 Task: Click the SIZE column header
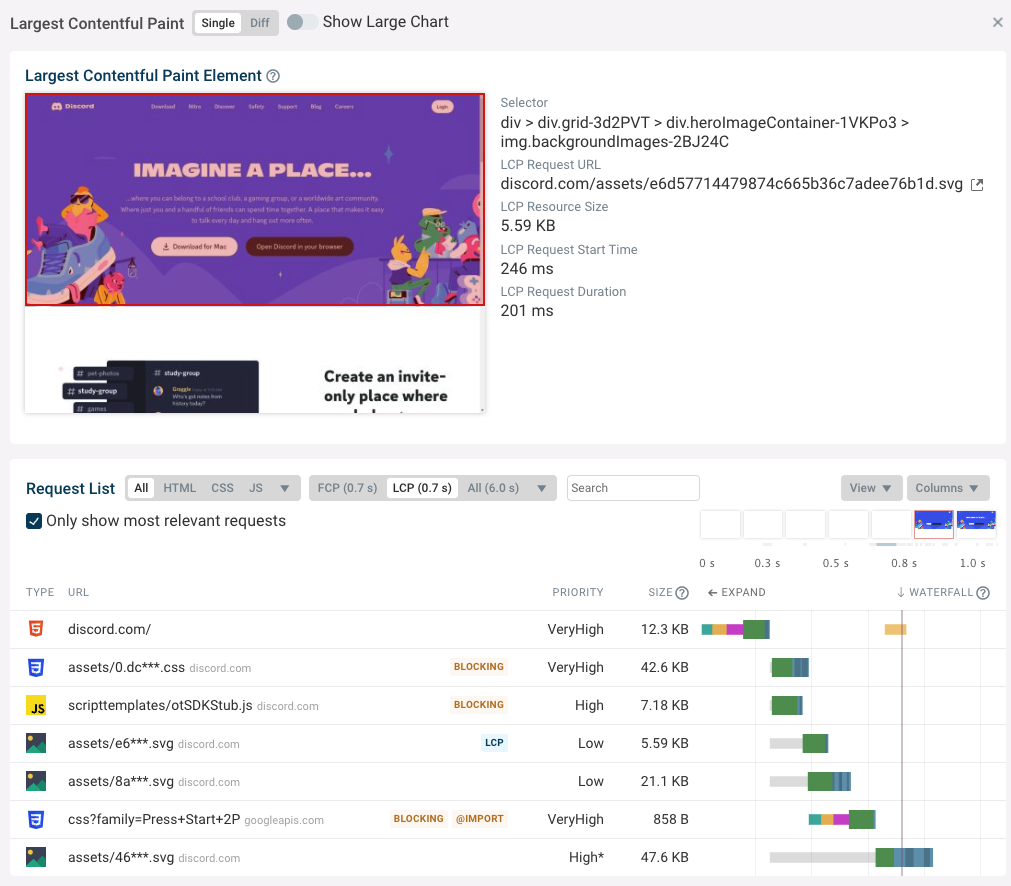tap(660, 593)
